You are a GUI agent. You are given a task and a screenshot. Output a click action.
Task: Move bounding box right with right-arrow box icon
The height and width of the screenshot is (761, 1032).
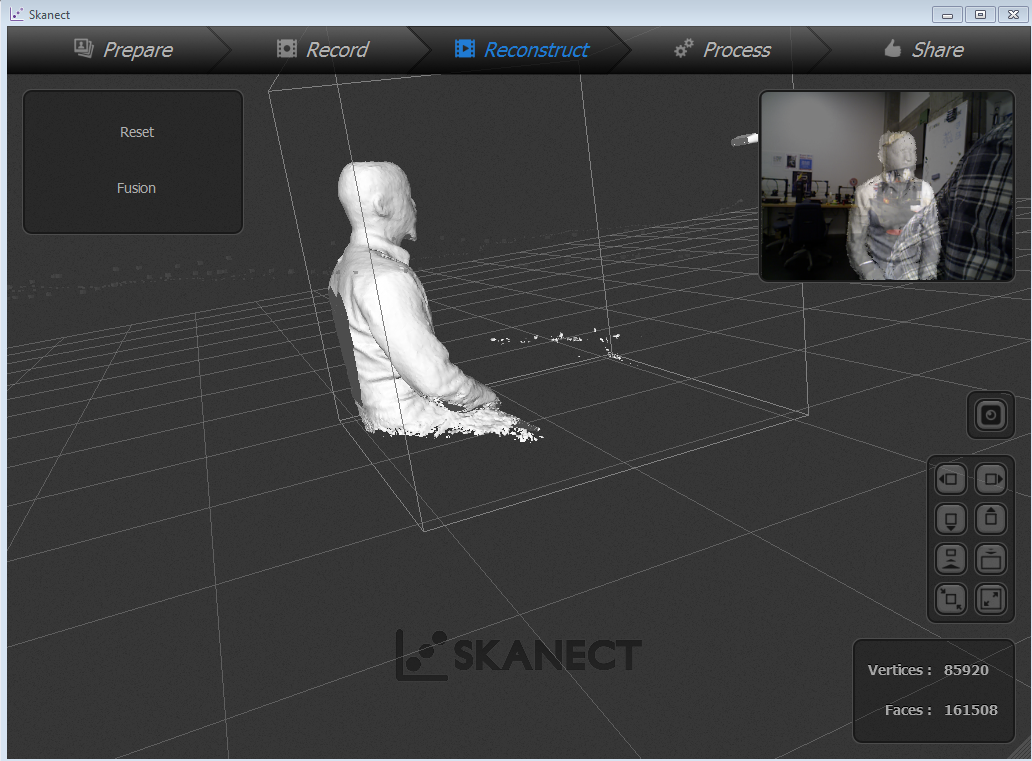pos(991,479)
